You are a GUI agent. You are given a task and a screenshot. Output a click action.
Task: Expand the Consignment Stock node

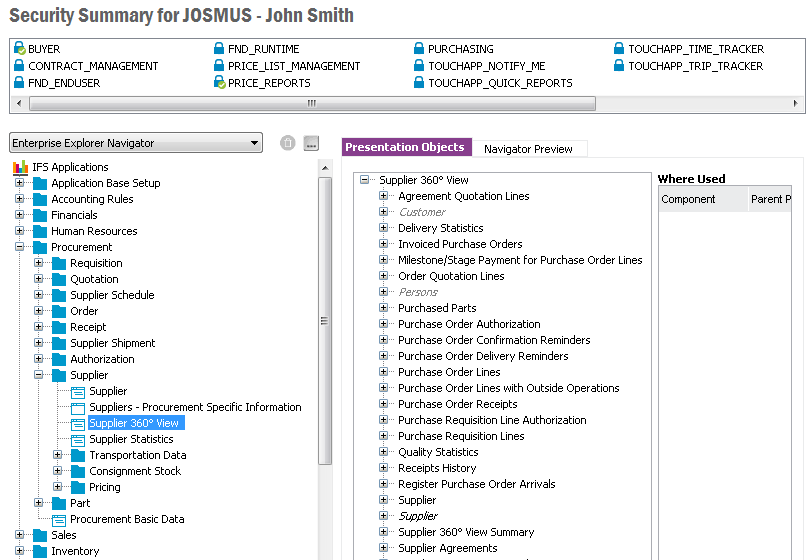(58, 470)
